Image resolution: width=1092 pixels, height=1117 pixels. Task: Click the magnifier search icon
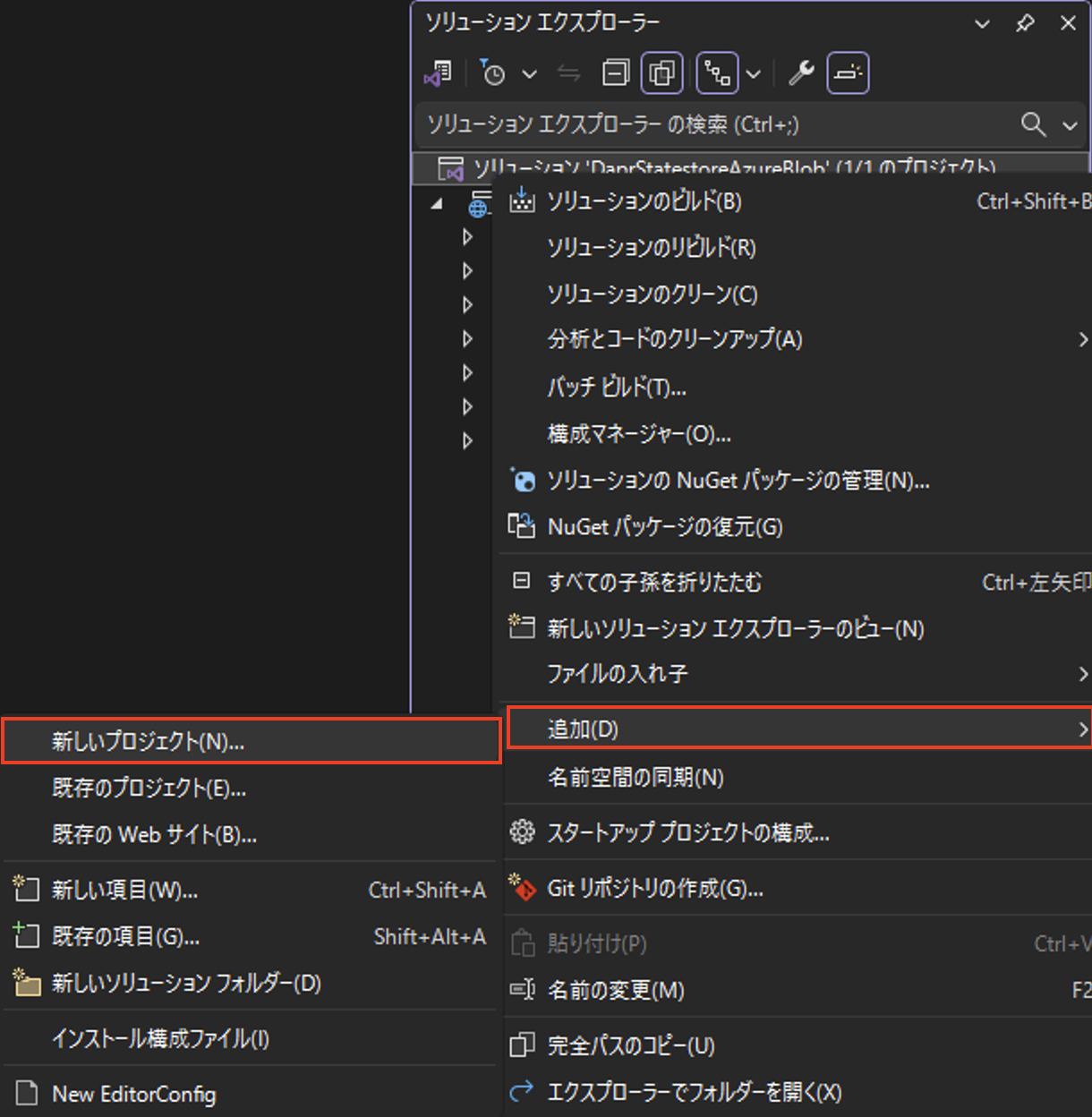coord(1034,124)
